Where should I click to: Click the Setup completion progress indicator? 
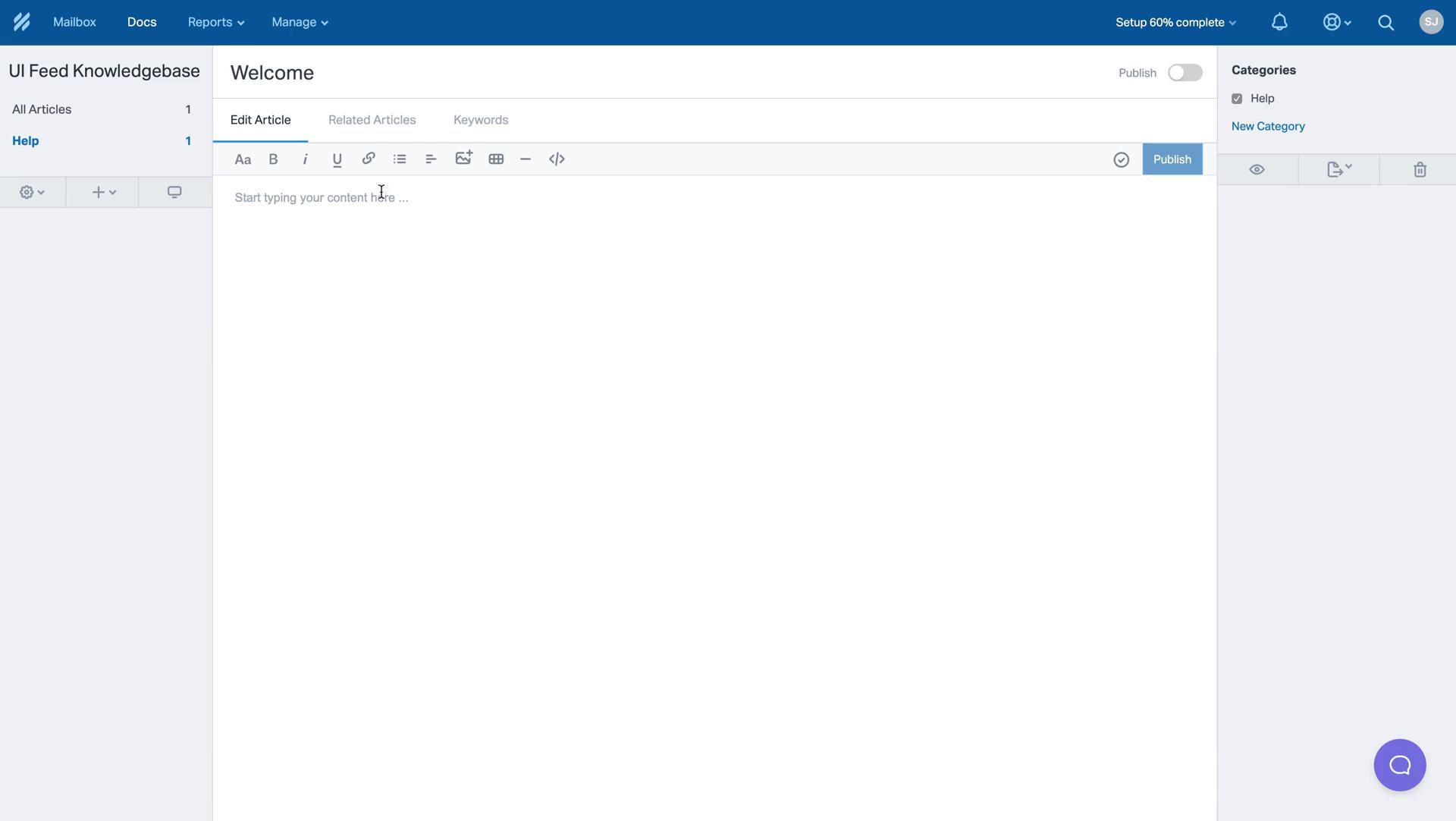[x=1176, y=22]
